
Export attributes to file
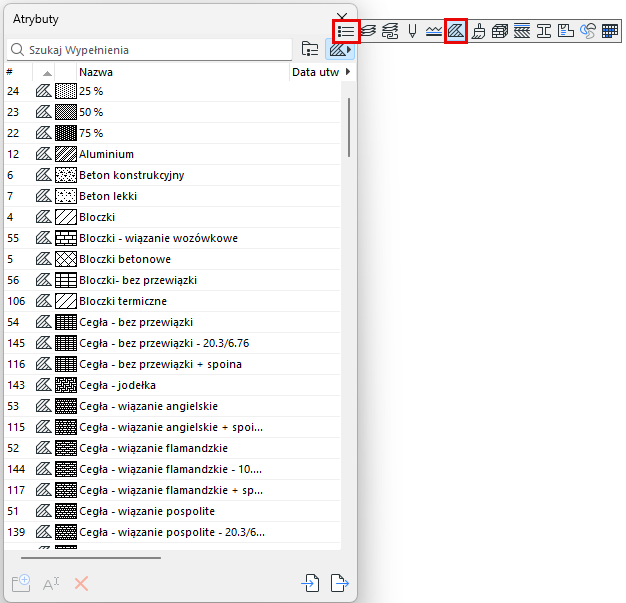pyautogui.click(x=340, y=583)
